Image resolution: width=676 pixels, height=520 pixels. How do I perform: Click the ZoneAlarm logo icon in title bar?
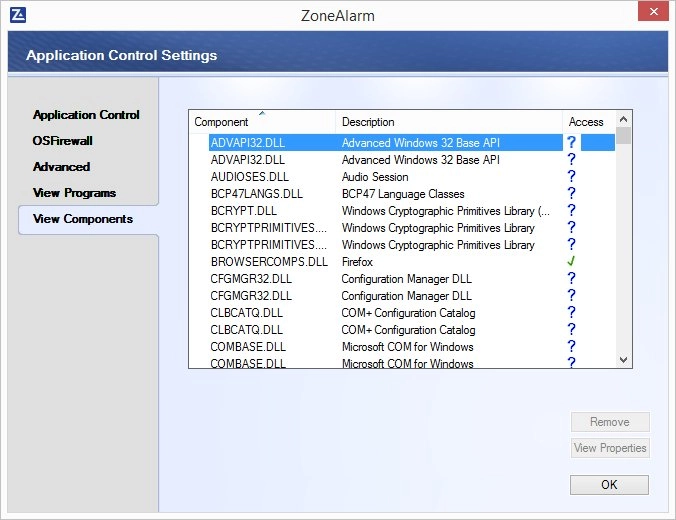click(x=18, y=15)
